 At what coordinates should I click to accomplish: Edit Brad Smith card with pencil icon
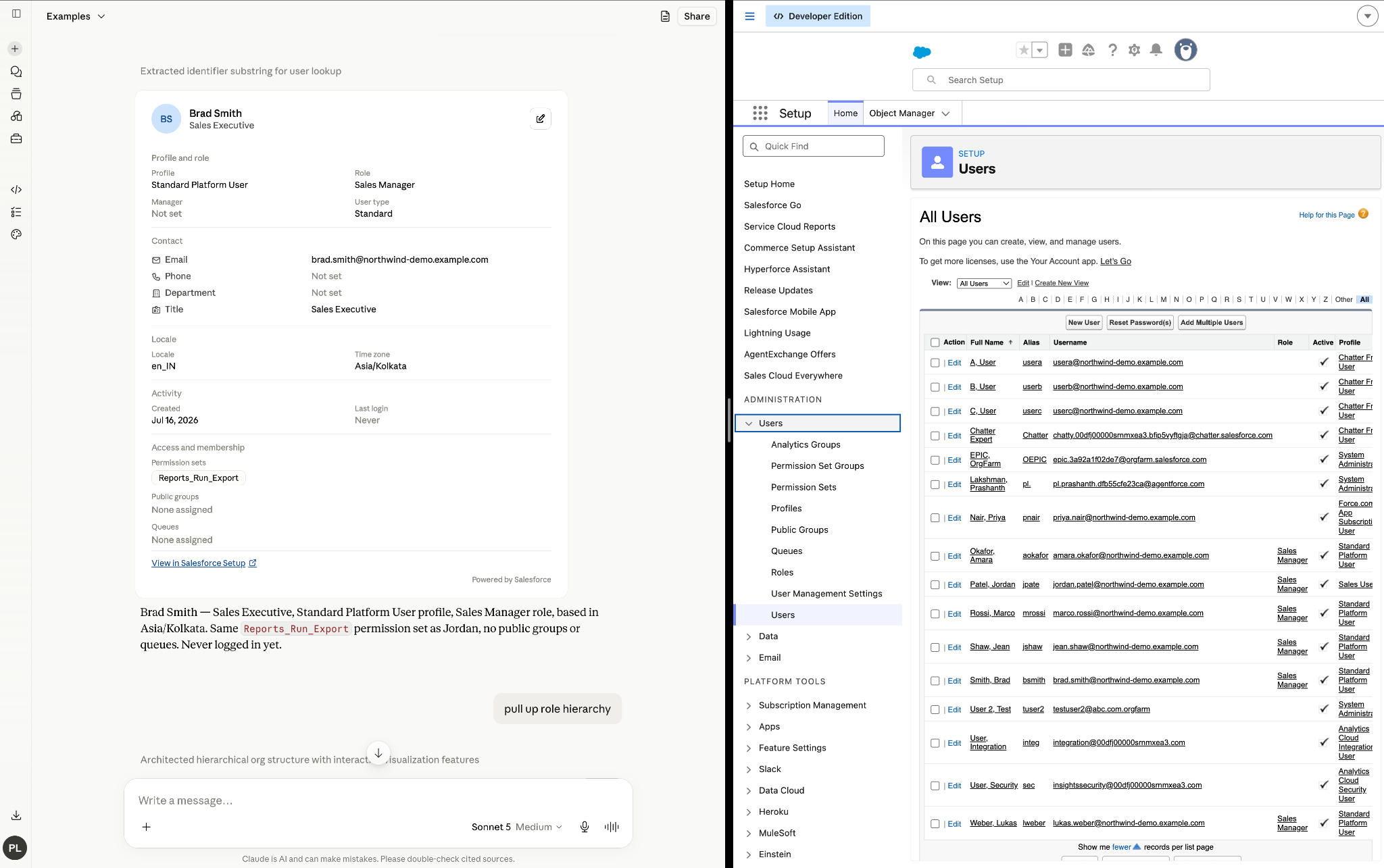click(x=541, y=119)
